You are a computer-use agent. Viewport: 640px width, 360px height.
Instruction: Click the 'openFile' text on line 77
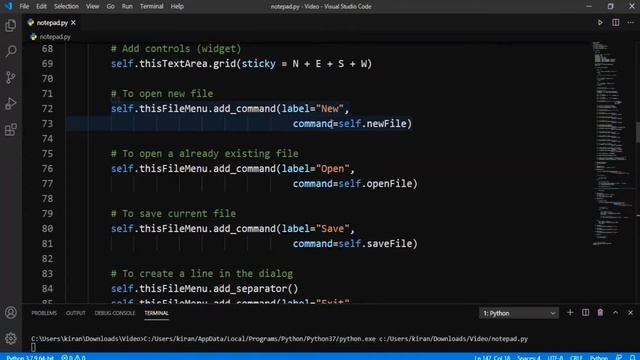tap(389, 184)
